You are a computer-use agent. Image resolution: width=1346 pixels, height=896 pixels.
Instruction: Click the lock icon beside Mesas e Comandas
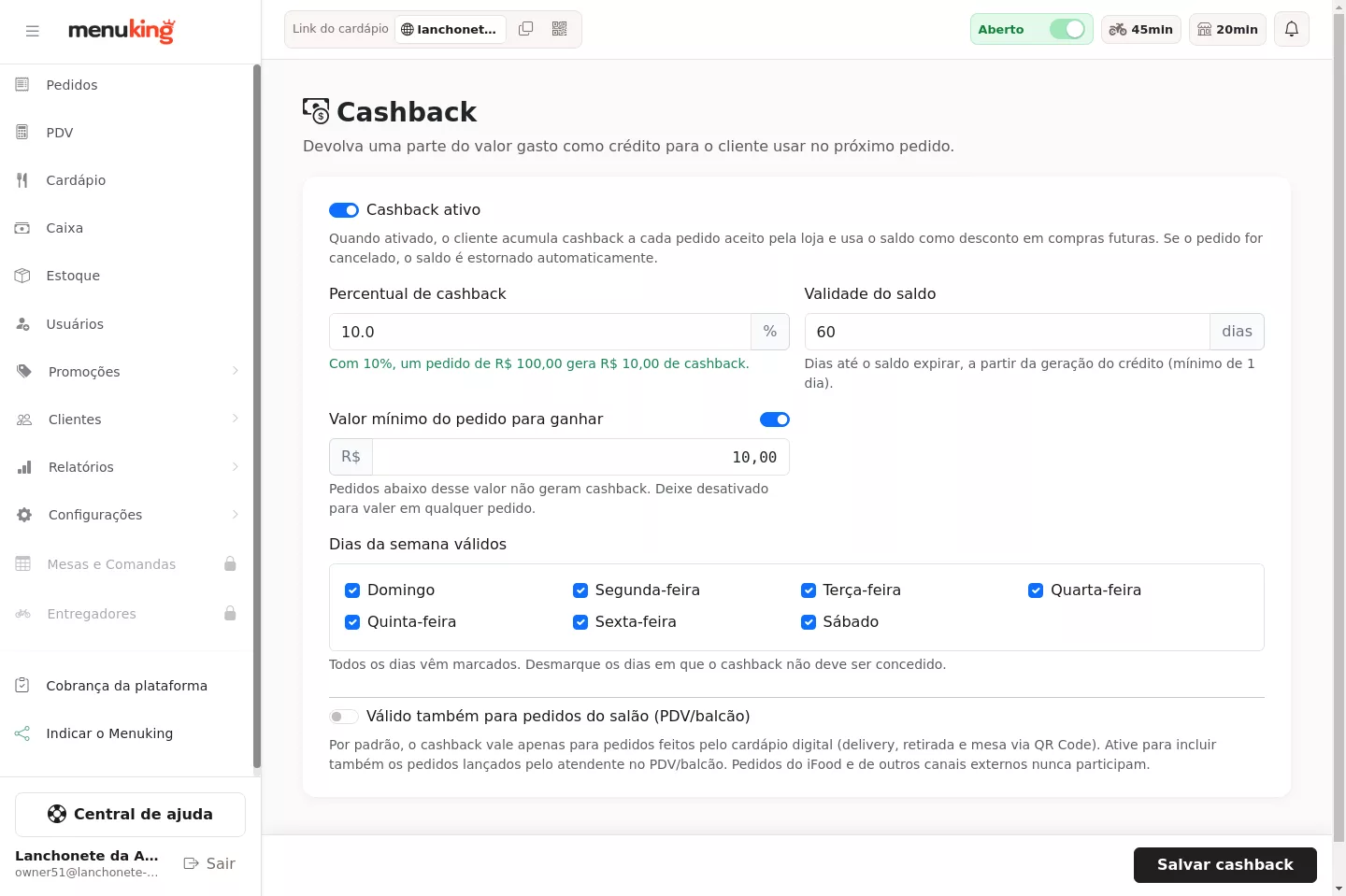point(230,564)
